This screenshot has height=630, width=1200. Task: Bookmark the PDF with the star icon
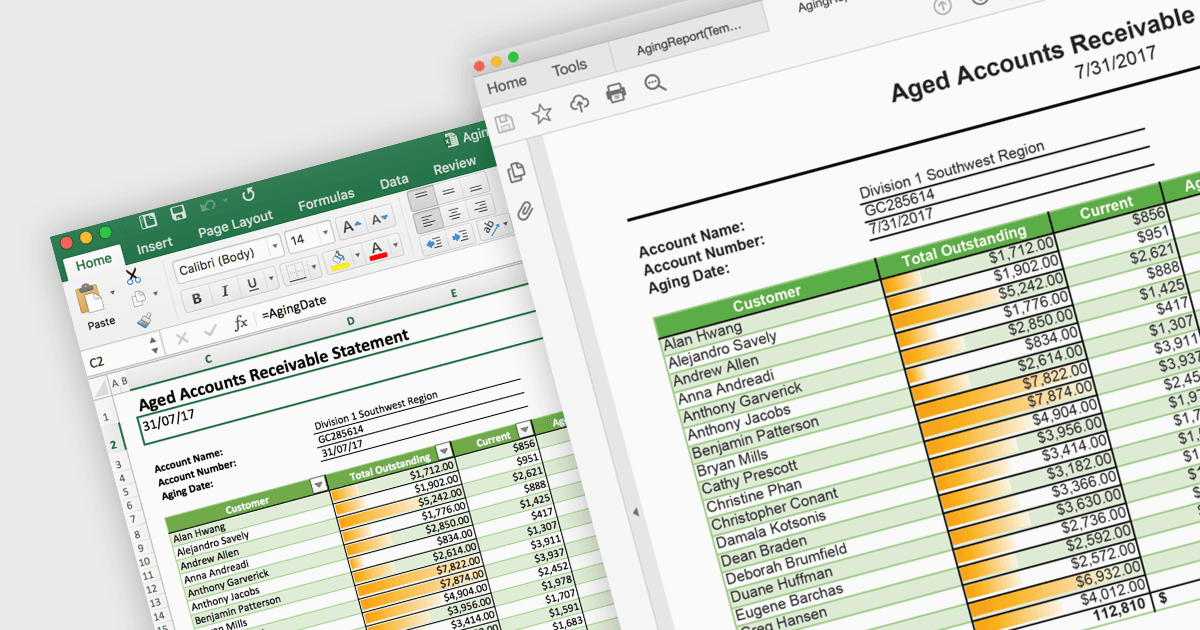(x=541, y=113)
